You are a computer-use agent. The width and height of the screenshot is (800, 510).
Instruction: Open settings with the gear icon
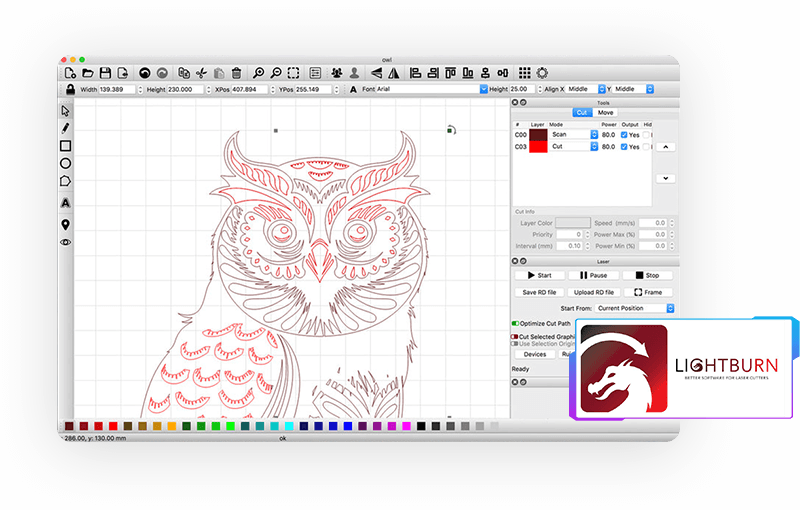click(542, 73)
